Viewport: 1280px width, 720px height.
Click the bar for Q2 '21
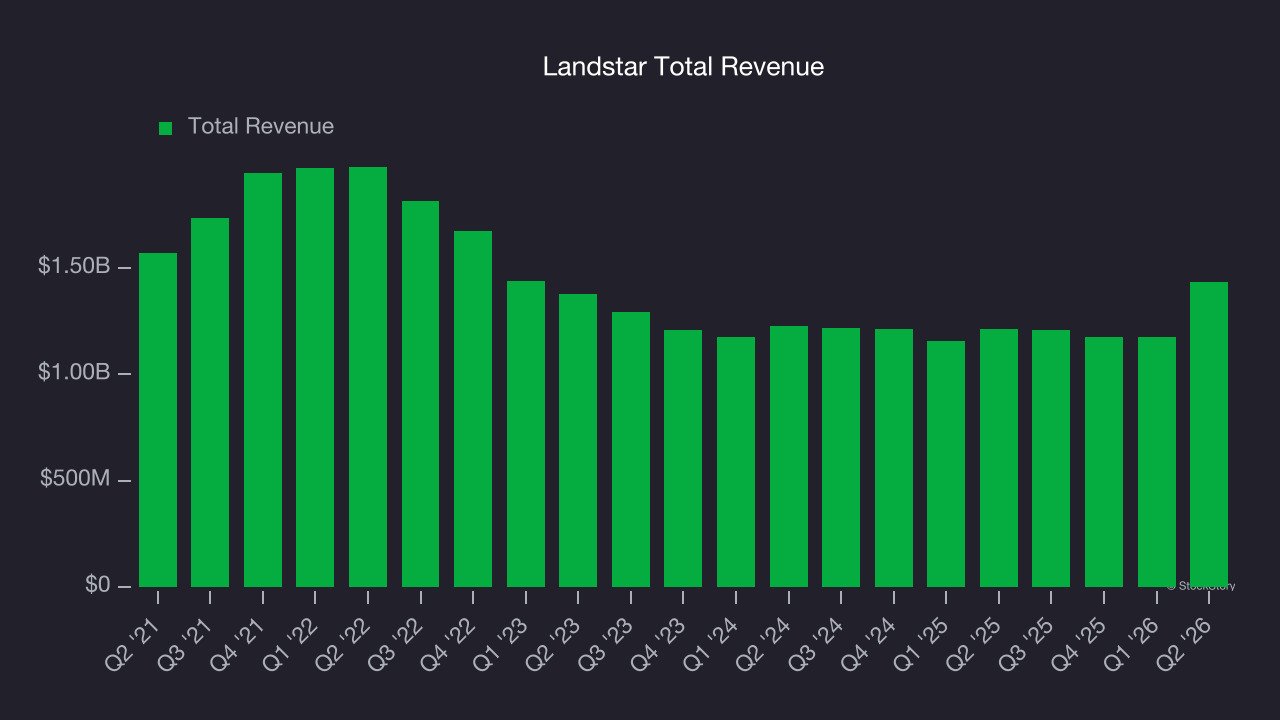pos(158,420)
